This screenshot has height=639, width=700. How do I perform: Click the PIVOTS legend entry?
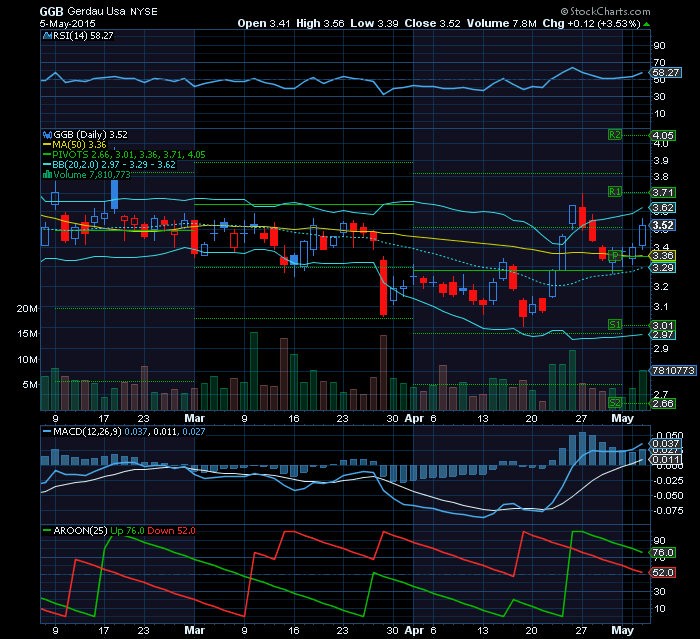coord(129,155)
